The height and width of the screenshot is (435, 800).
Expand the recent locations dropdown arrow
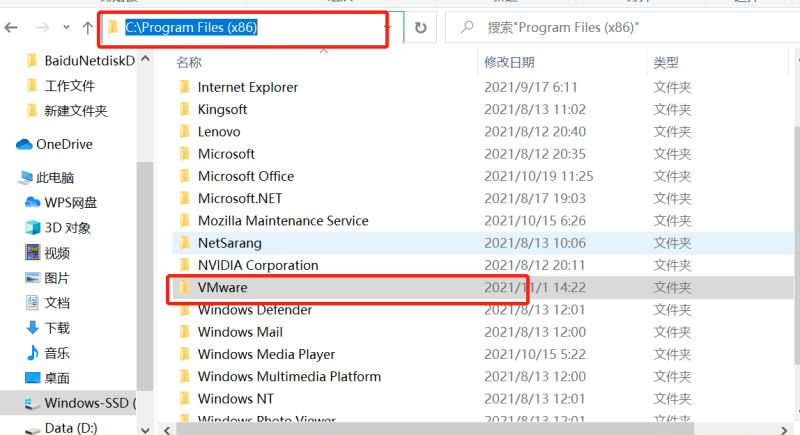point(66,28)
